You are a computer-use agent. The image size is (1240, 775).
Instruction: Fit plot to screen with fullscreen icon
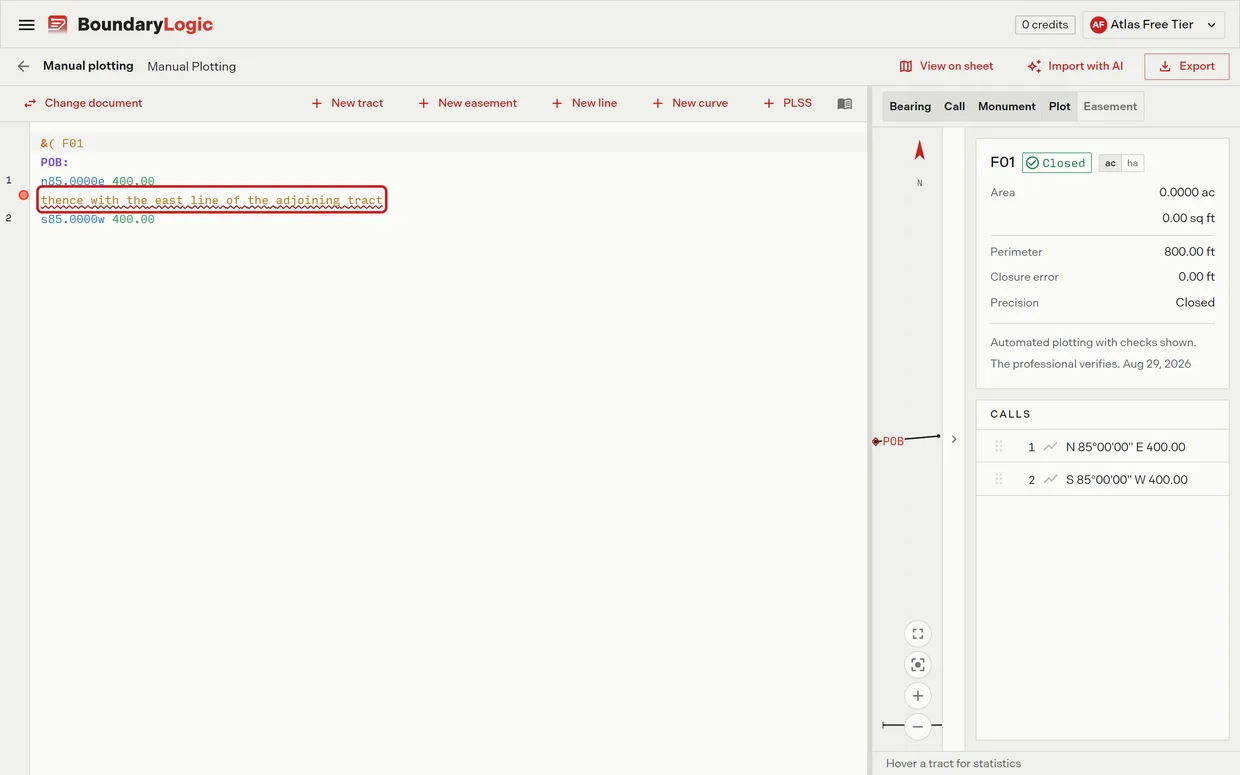pos(918,634)
